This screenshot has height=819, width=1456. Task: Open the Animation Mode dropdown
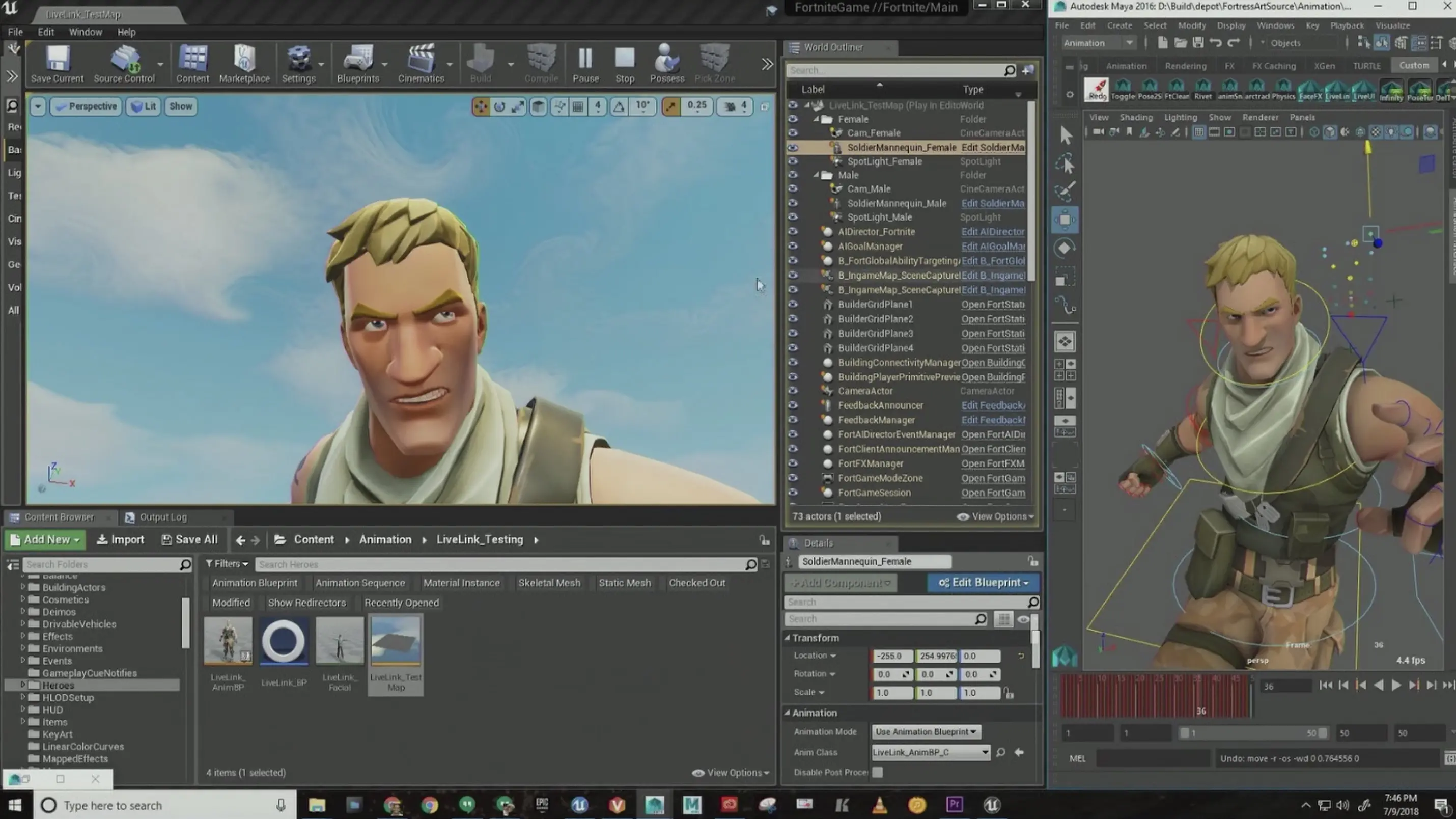click(x=925, y=731)
